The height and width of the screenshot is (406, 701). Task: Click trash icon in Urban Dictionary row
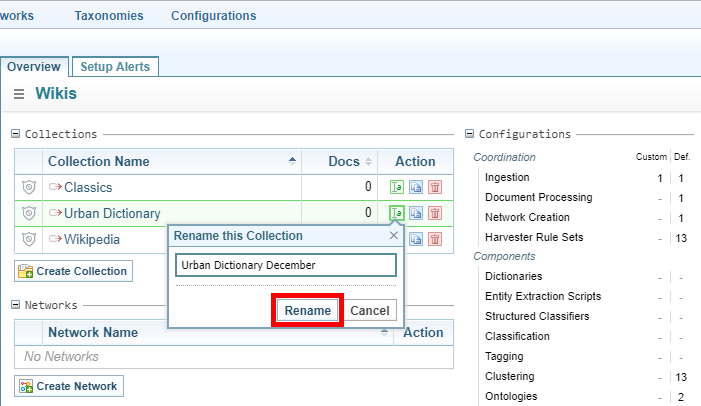[x=434, y=213]
